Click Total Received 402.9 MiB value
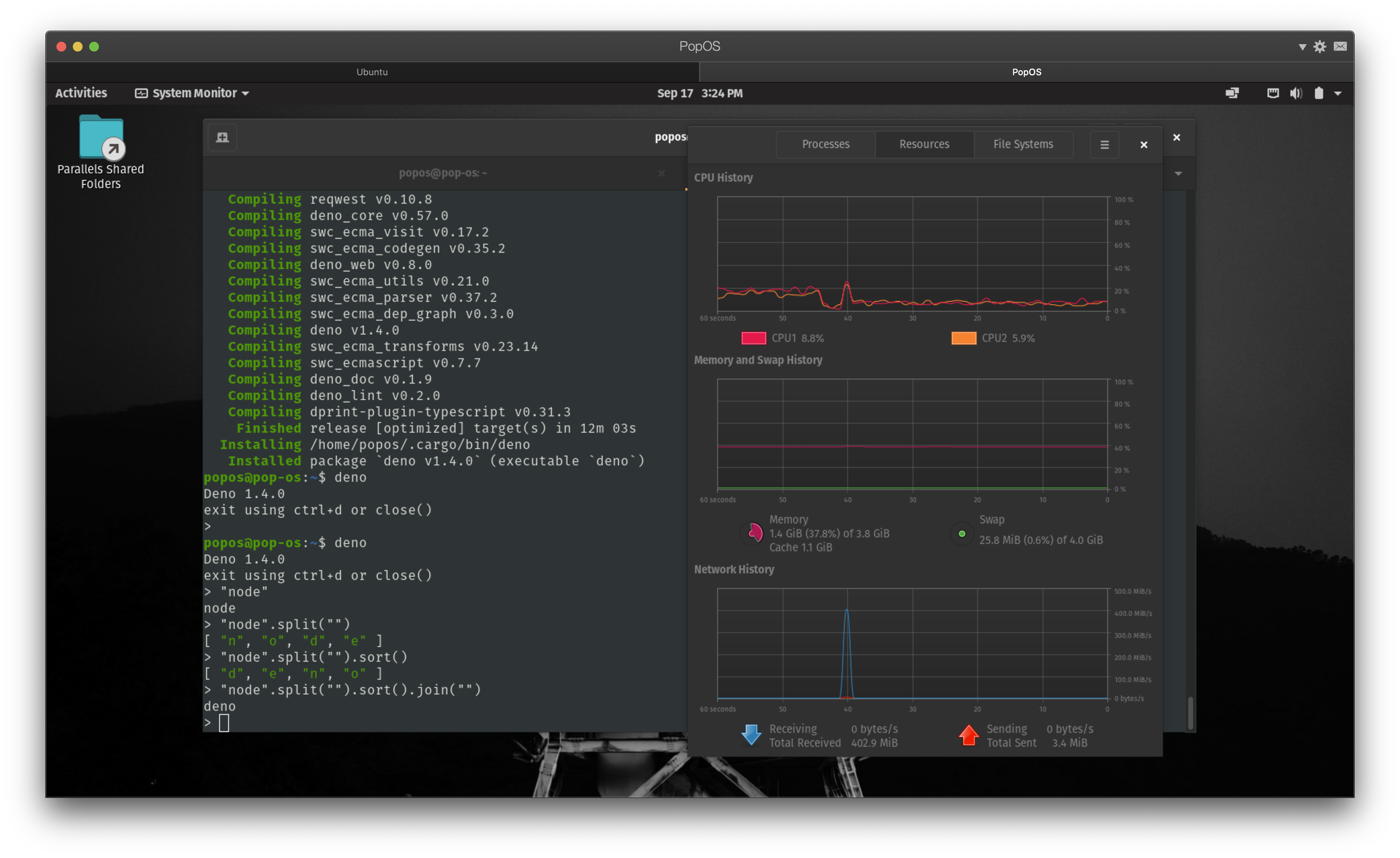This screenshot has height=858, width=1400. (875, 743)
